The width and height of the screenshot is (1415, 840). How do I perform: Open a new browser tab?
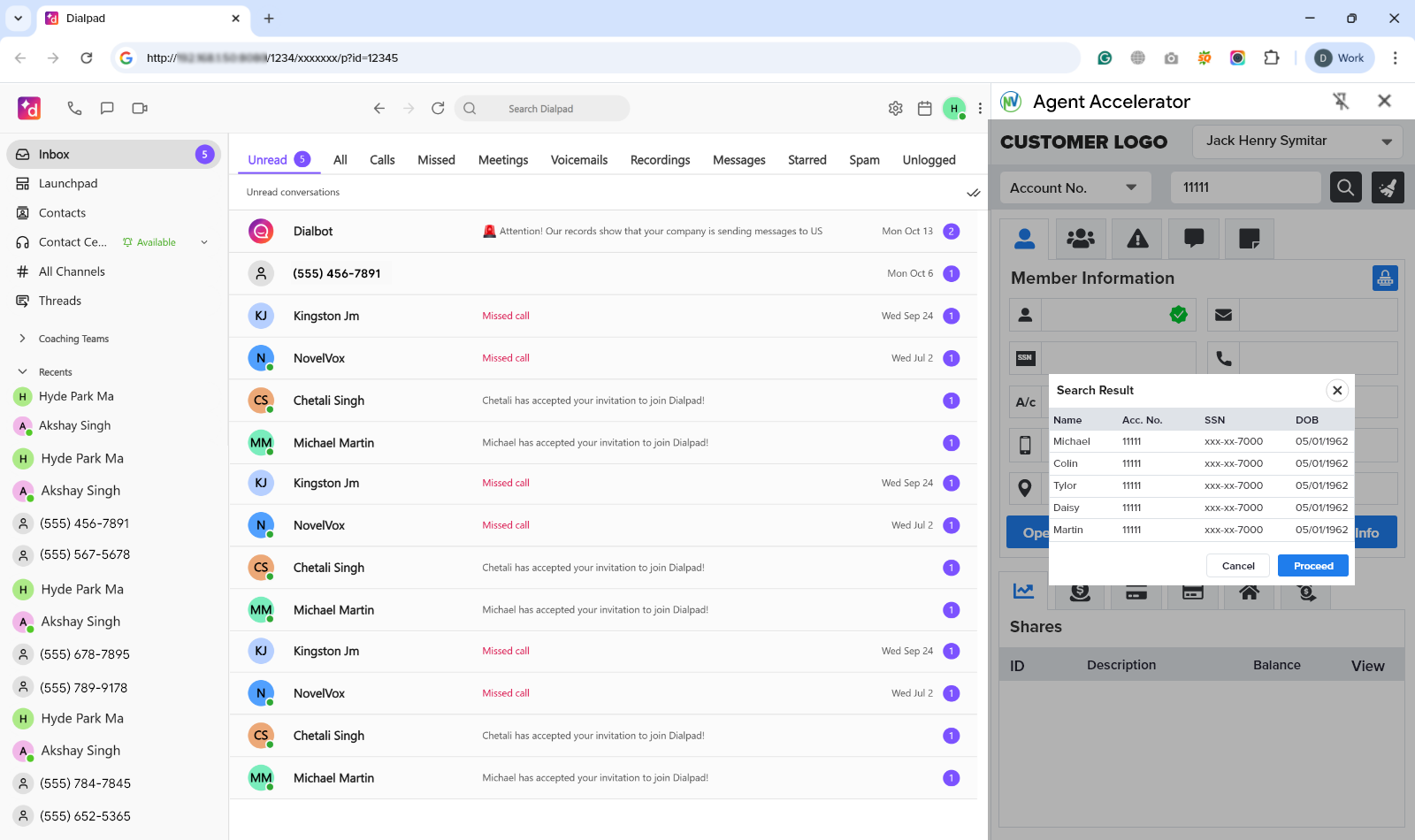tap(269, 19)
